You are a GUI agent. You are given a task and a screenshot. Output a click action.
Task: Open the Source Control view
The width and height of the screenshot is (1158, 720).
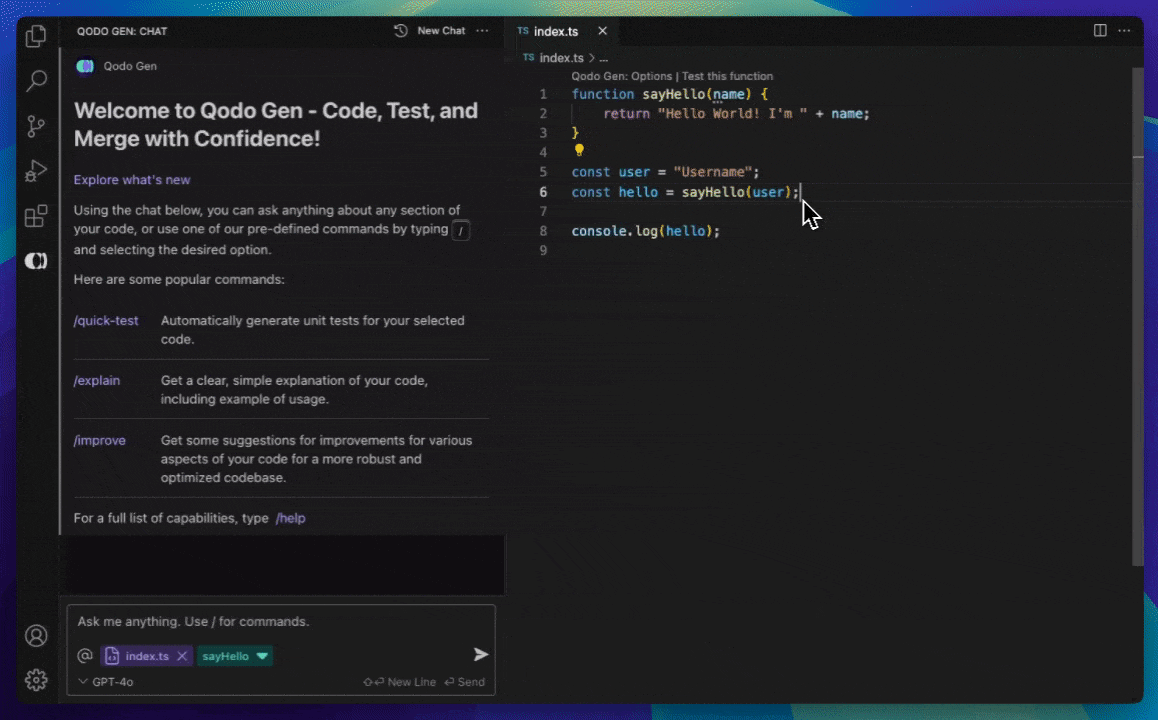click(x=35, y=126)
